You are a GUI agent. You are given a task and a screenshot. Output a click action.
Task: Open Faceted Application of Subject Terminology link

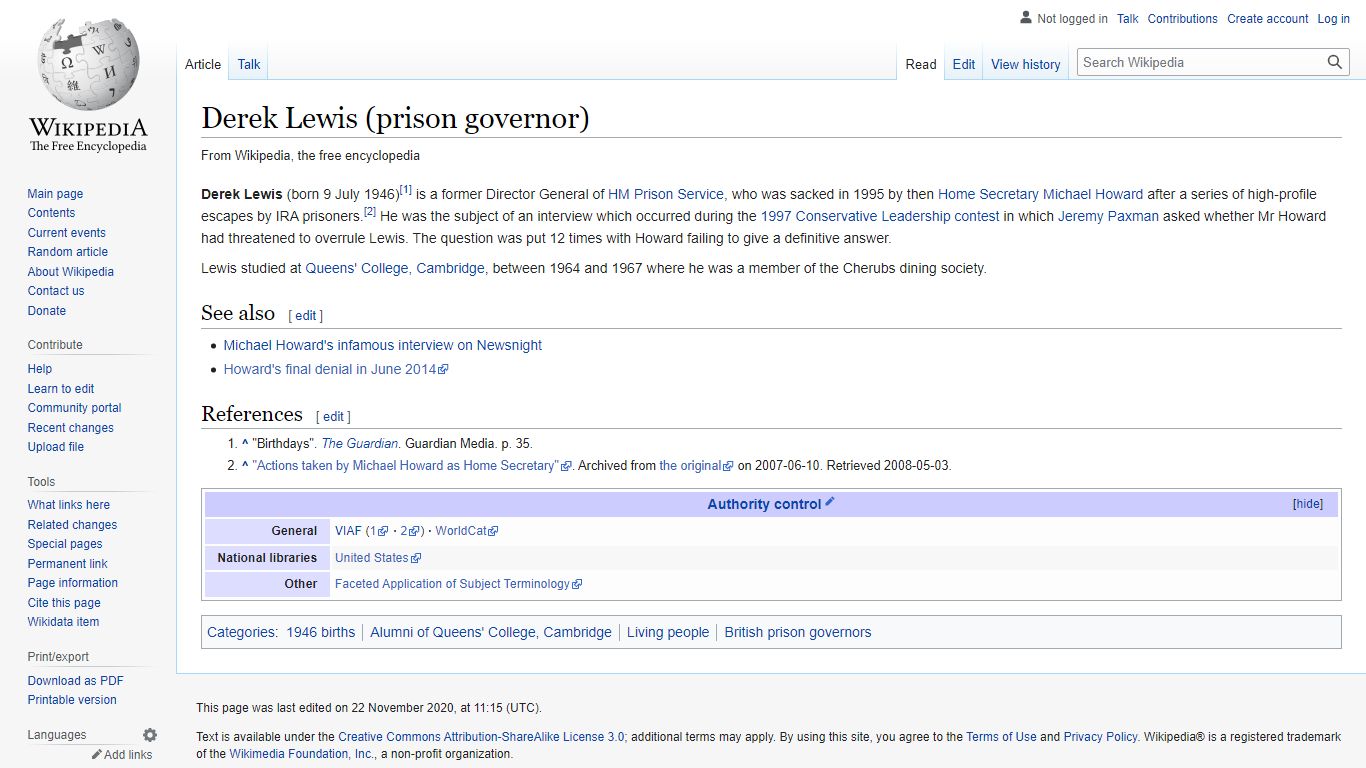click(x=458, y=584)
